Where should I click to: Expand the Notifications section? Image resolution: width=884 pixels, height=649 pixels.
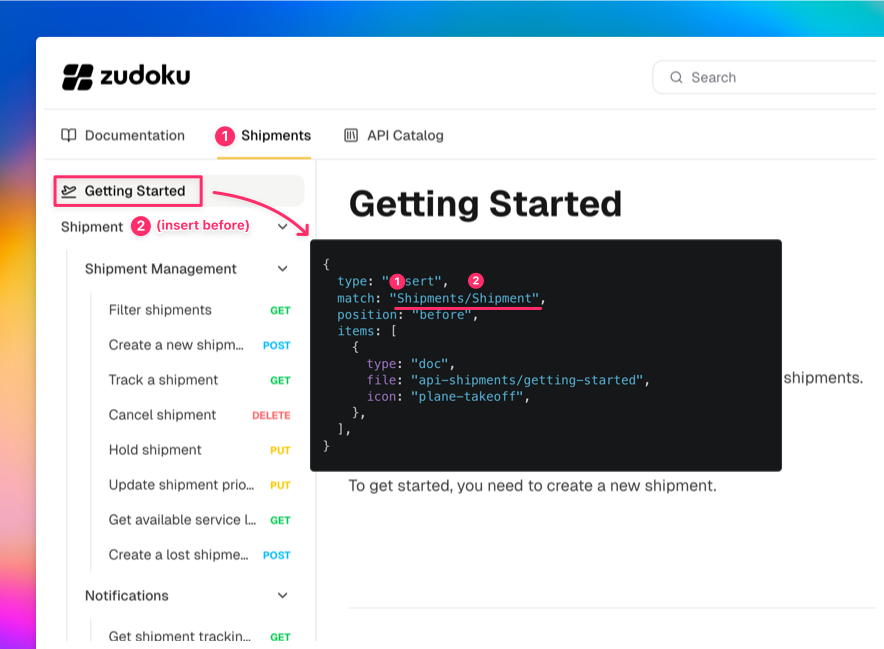pyautogui.click(x=282, y=595)
